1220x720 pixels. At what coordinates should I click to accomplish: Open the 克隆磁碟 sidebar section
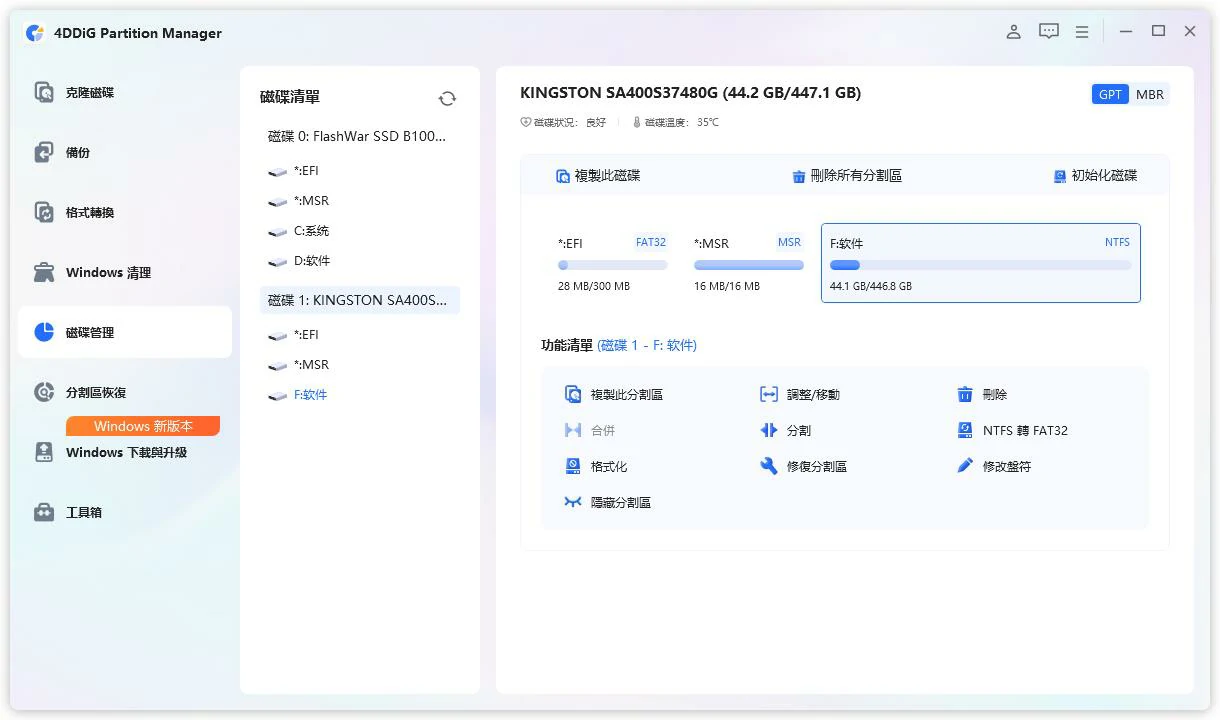point(125,92)
